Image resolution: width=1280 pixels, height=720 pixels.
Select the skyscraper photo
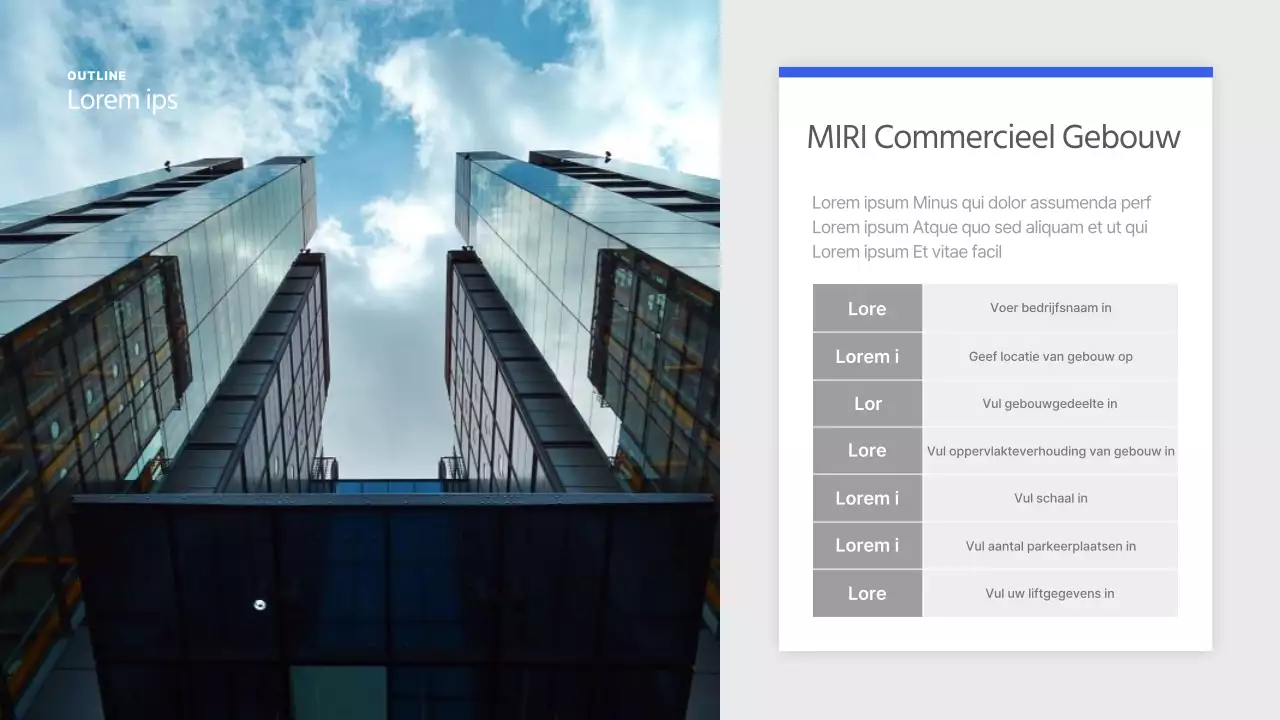360,400
